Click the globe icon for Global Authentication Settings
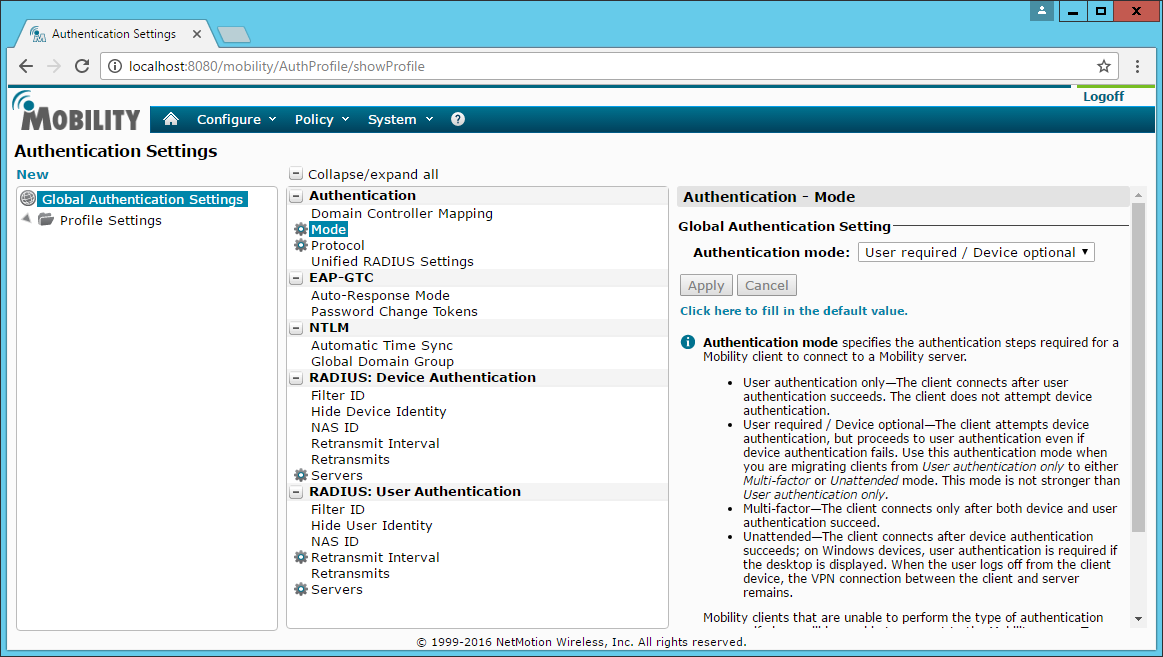Viewport: 1163px width, 657px height. tap(28, 199)
